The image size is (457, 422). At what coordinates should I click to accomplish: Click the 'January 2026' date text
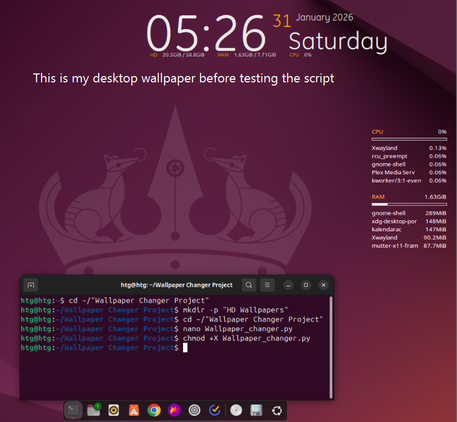pyautogui.click(x=324, y=17)
